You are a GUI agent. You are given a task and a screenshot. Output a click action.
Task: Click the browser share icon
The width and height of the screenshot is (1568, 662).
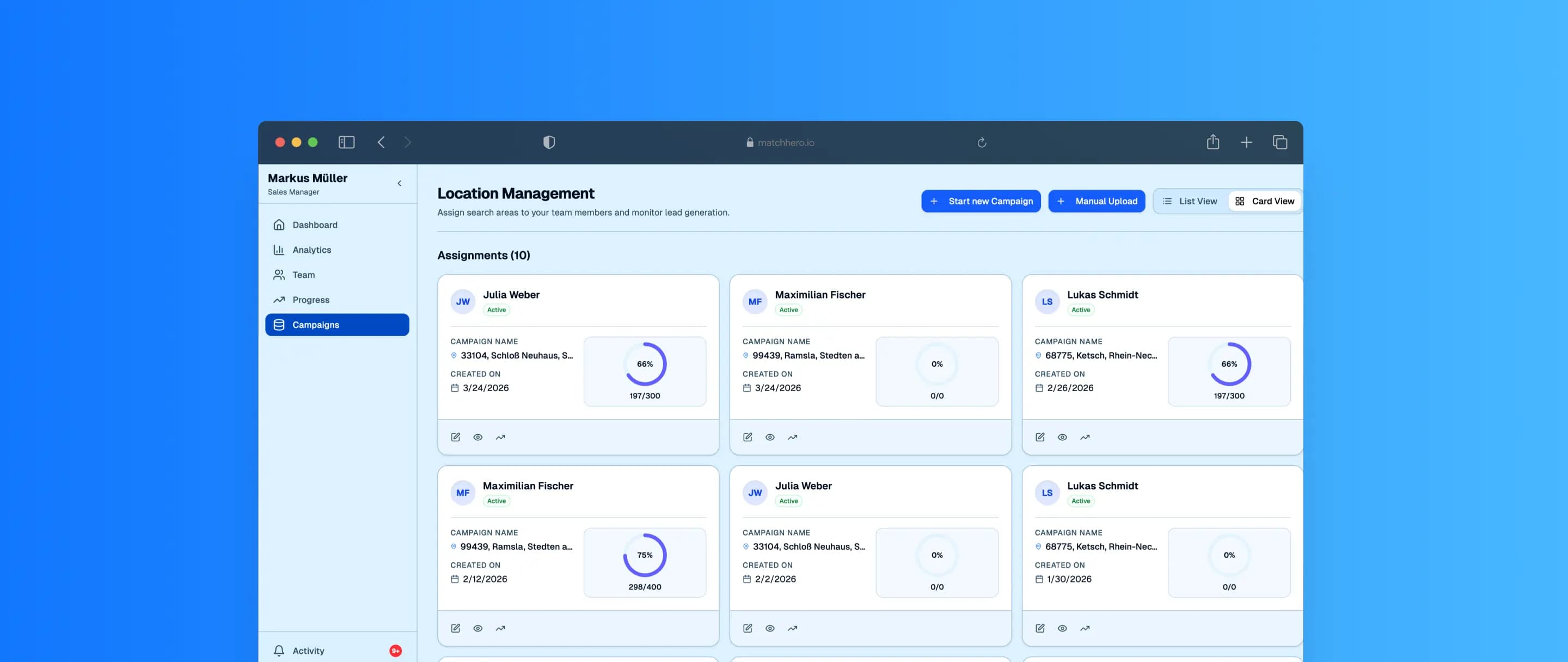coord(1212,143)
